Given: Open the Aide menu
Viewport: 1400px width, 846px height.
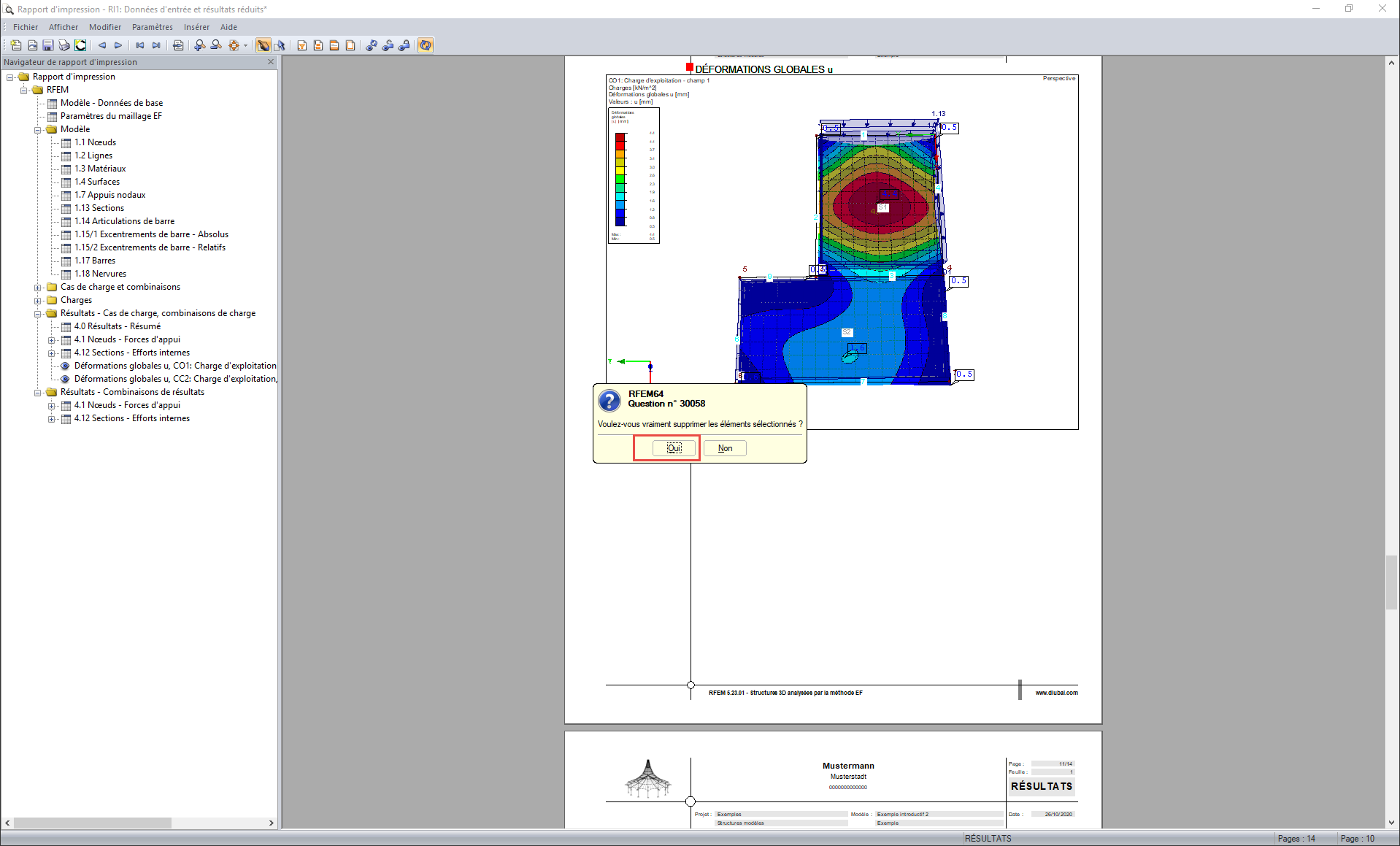Looking at the screenshot, I should tap(228, 27).
